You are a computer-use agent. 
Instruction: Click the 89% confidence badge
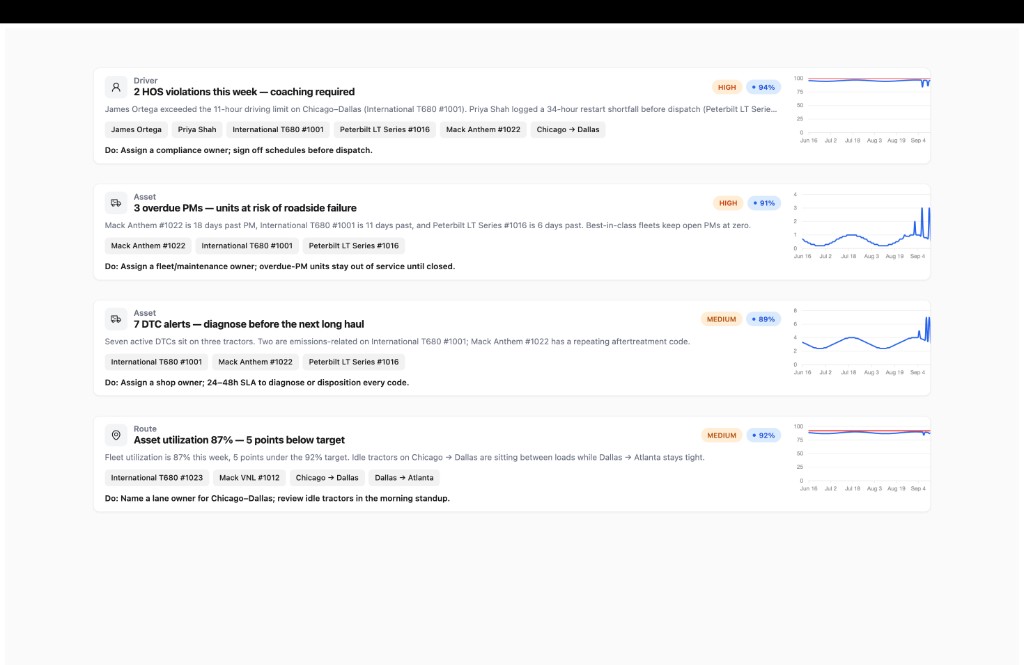[763, 319]
